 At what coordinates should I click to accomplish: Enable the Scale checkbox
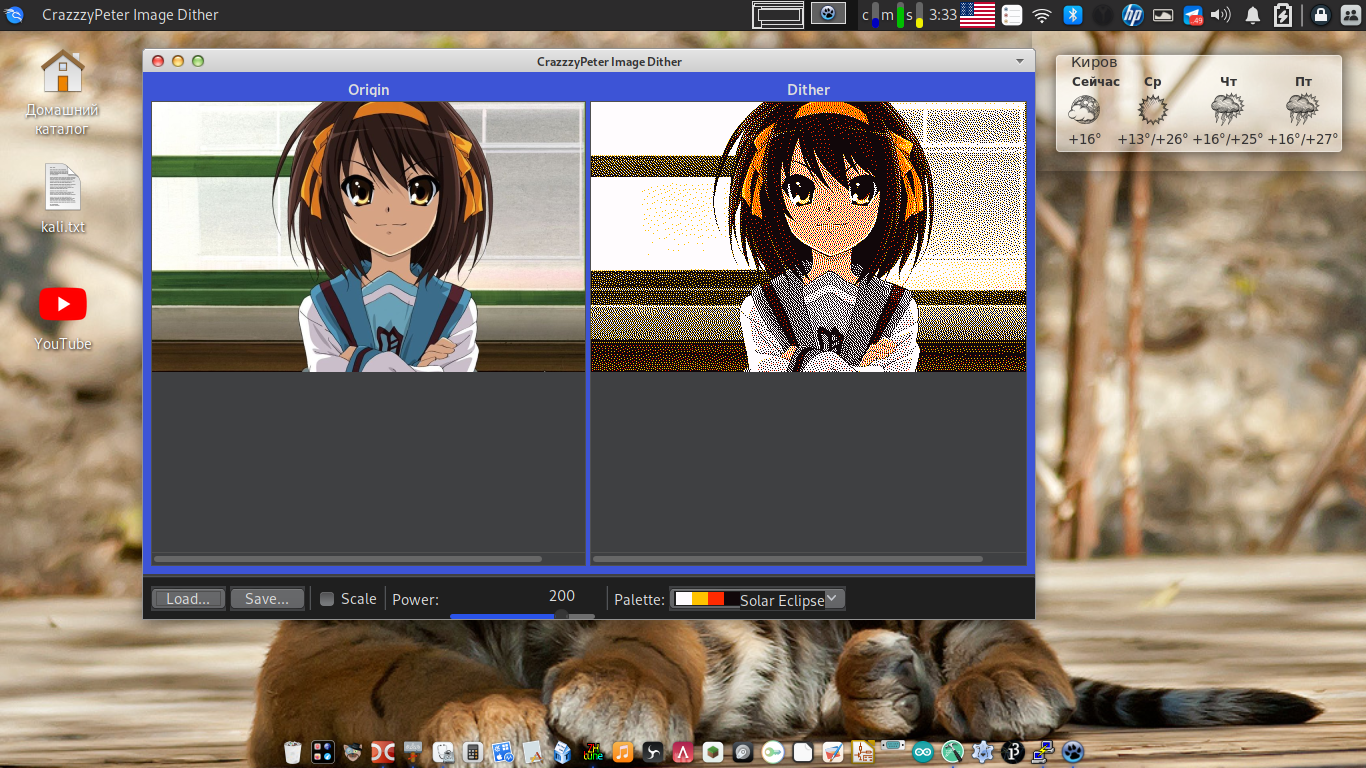(327, 599)
